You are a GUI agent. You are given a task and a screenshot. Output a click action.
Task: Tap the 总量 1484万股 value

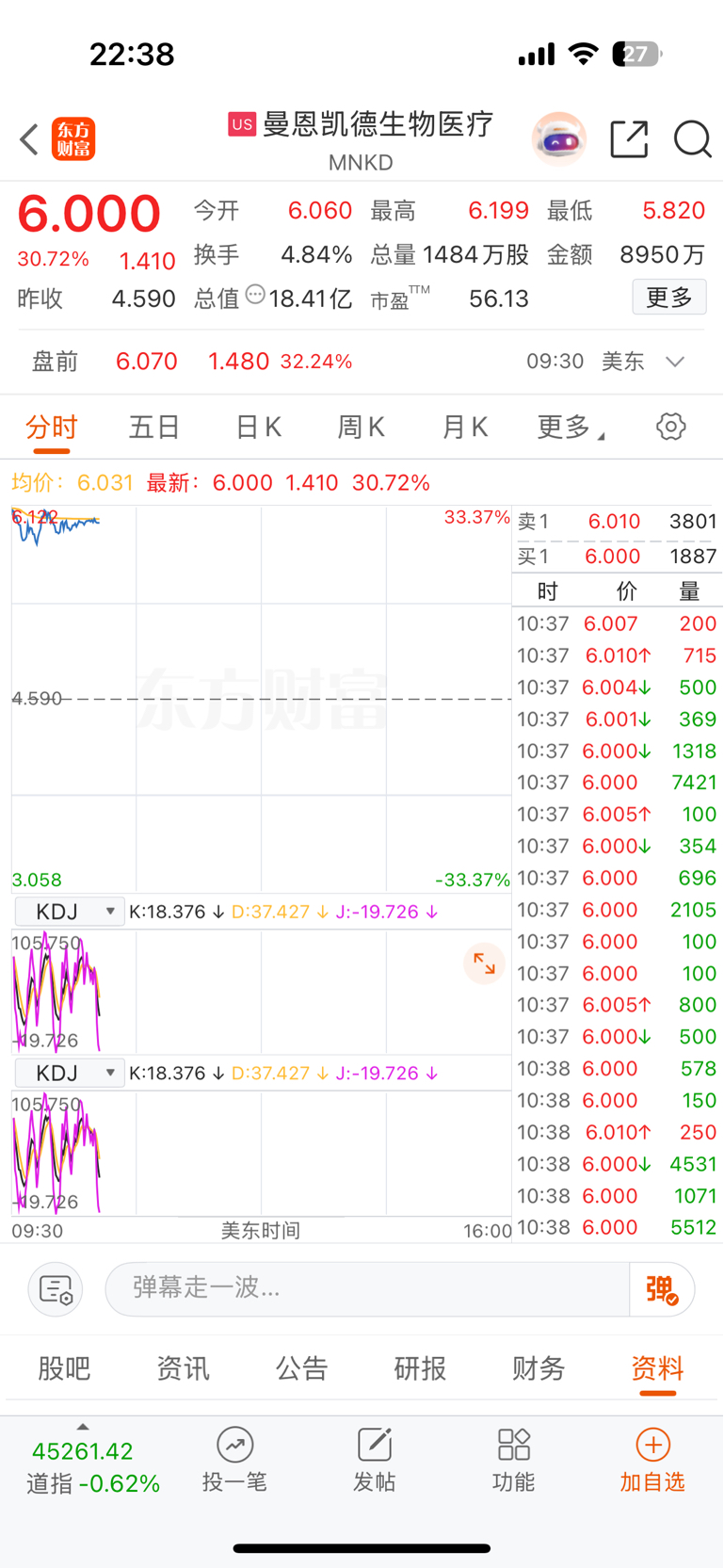tap(475, 255)
